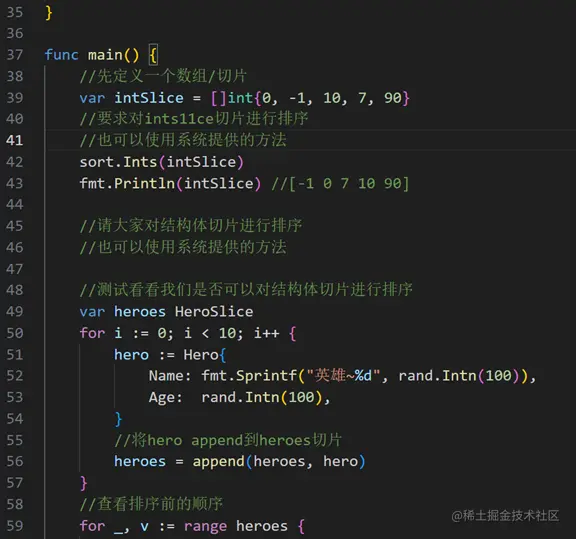
Task: Click comment '//先定义一个数组/切片' on line 38
Action: pos(163,76)
